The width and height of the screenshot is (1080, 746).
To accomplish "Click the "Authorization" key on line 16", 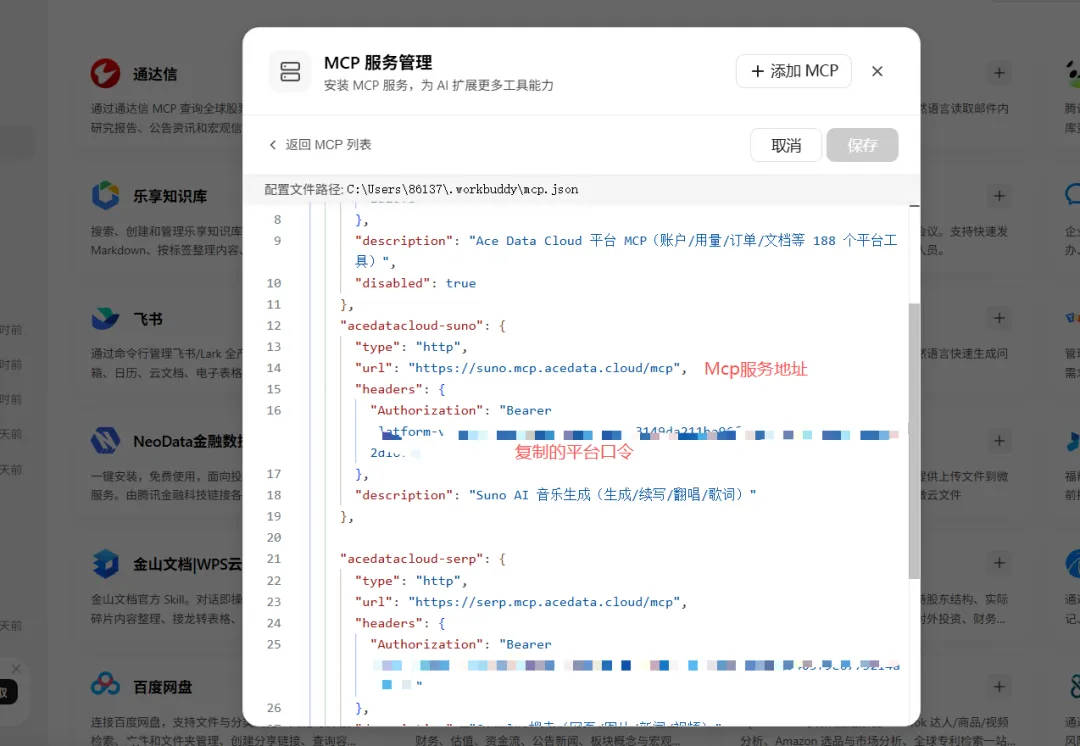I will tap(426, 411).
